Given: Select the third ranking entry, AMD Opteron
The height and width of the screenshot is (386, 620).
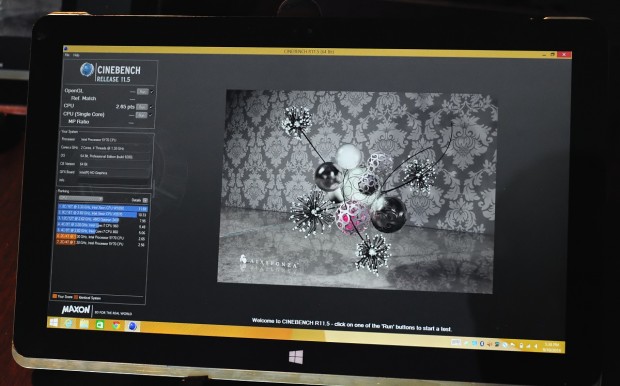Looking at the screenshot, I should pos(102,219).
